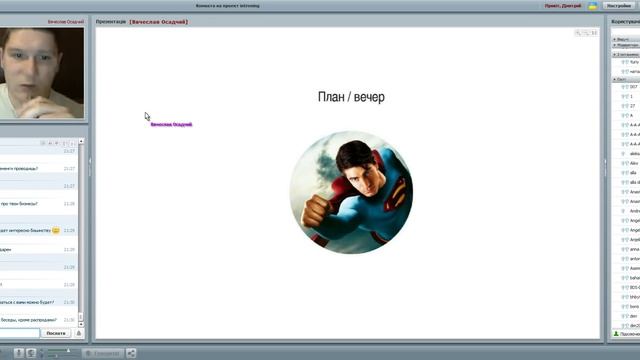Click the chat scrollbar down arrow

[81, 324]
